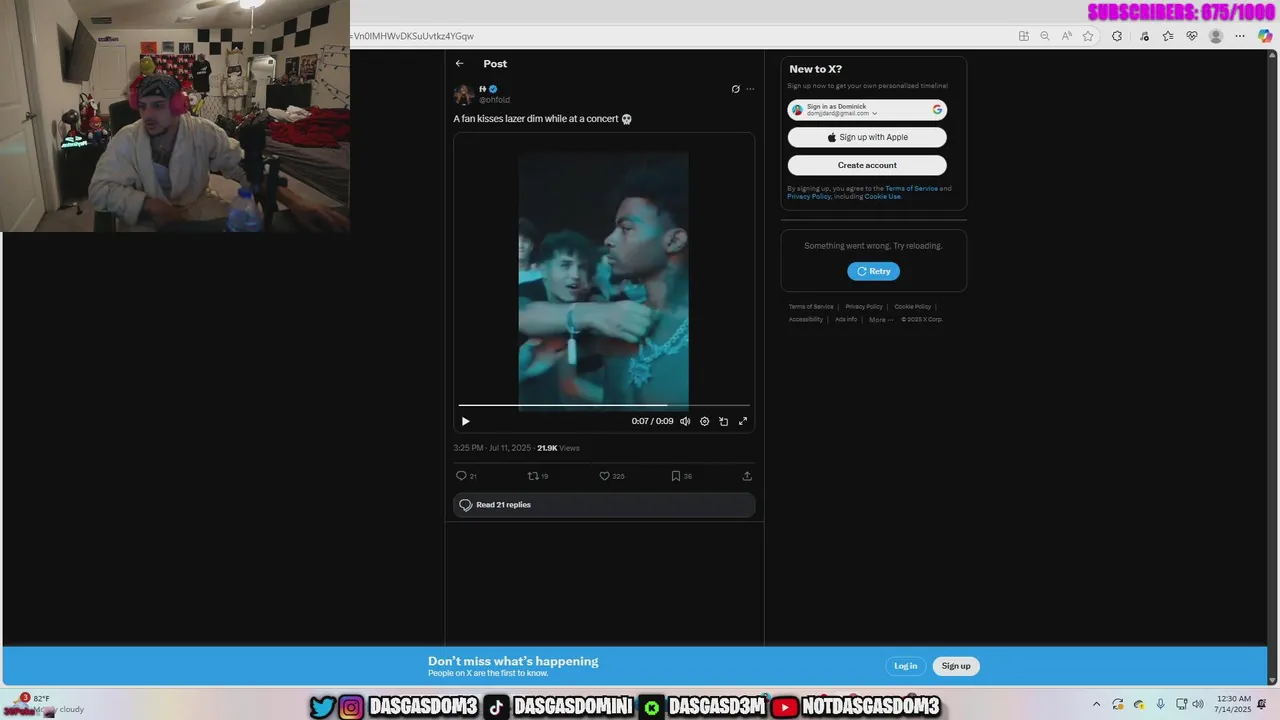Open Browser essentials heart icon
This screenshot has width=1280, height=720.
[1192, 36]
